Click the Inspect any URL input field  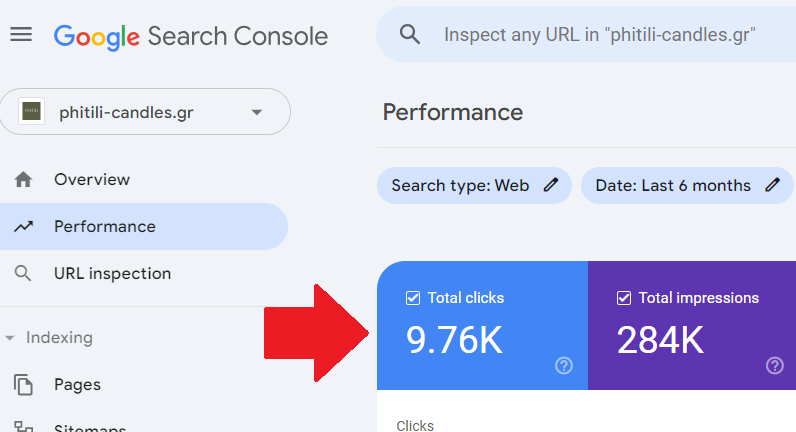point(600,35)
